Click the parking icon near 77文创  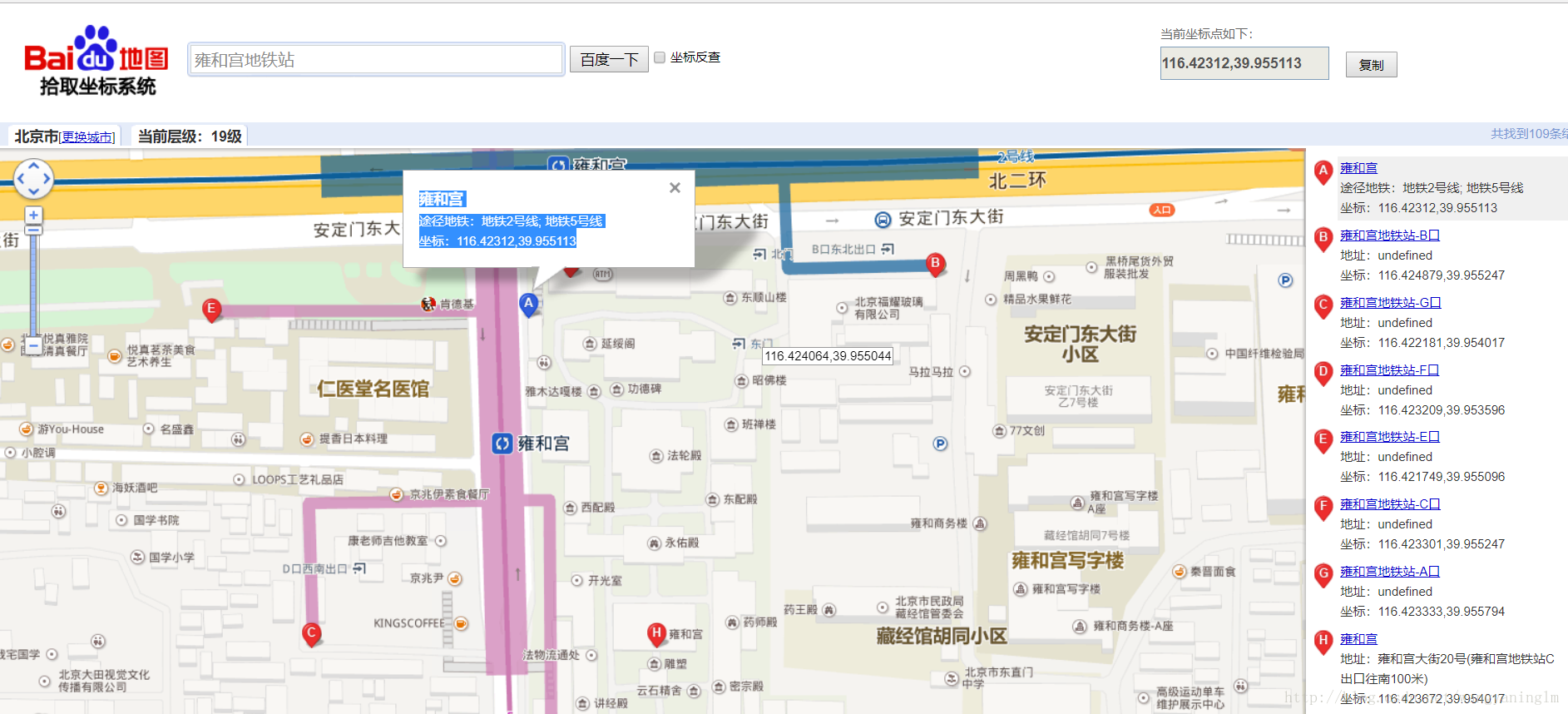tap(940, 444)
